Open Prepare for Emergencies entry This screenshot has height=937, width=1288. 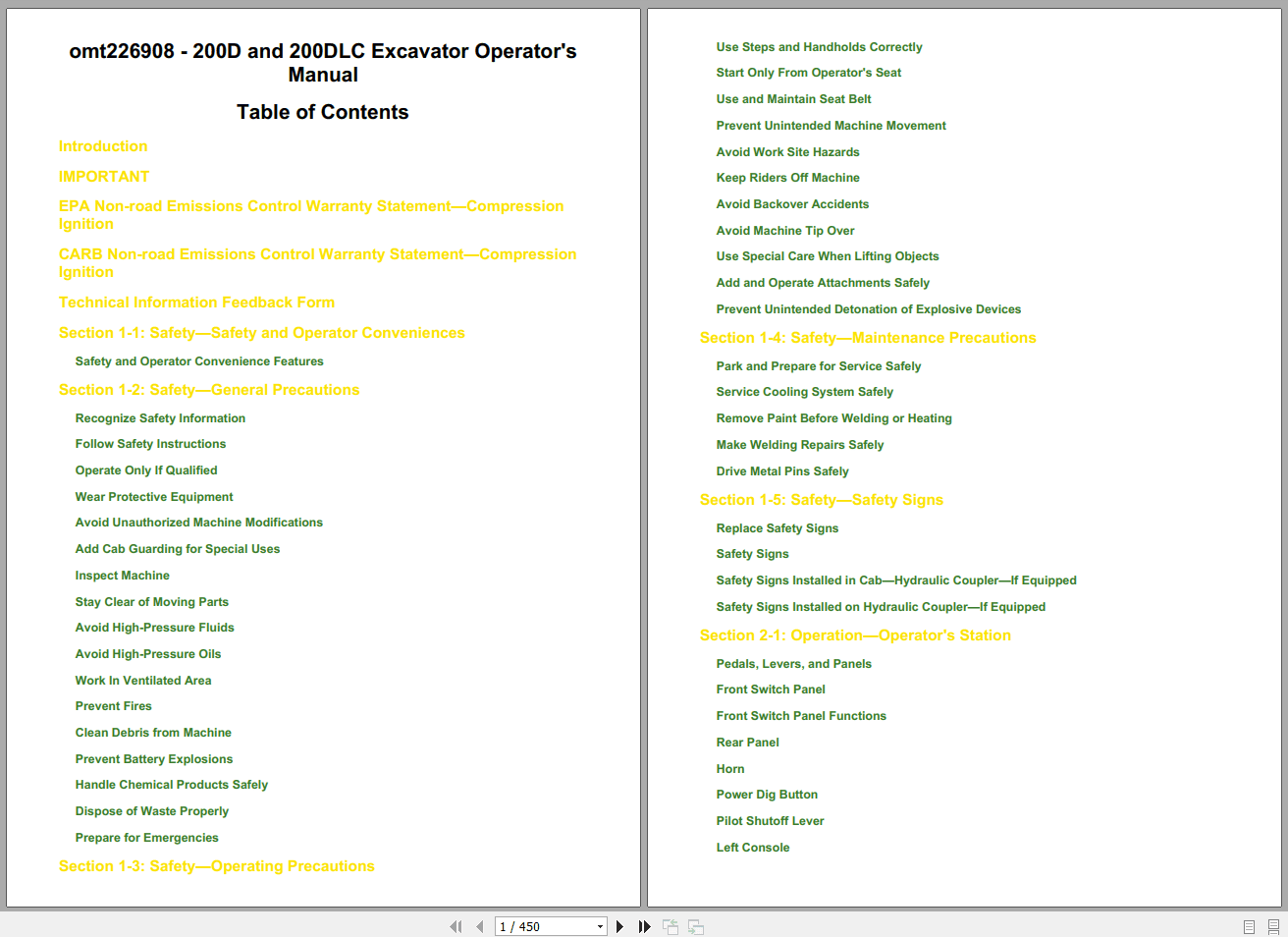point(147,838)
